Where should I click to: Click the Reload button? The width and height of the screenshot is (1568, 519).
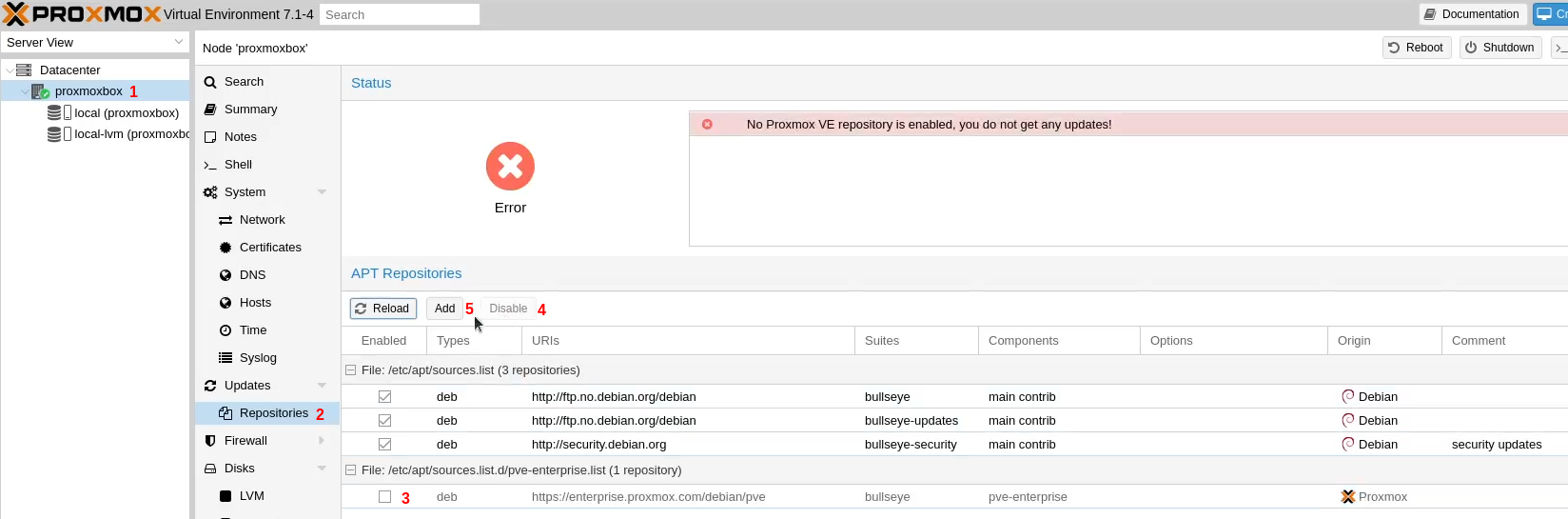(x=382, y=309)
